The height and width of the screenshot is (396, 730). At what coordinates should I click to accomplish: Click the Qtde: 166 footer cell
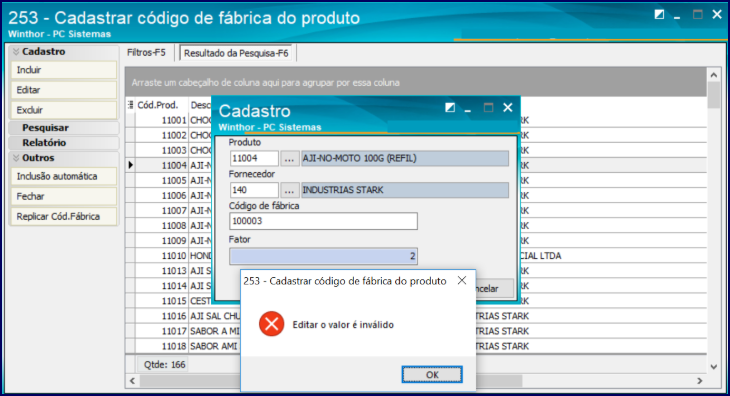164,364
